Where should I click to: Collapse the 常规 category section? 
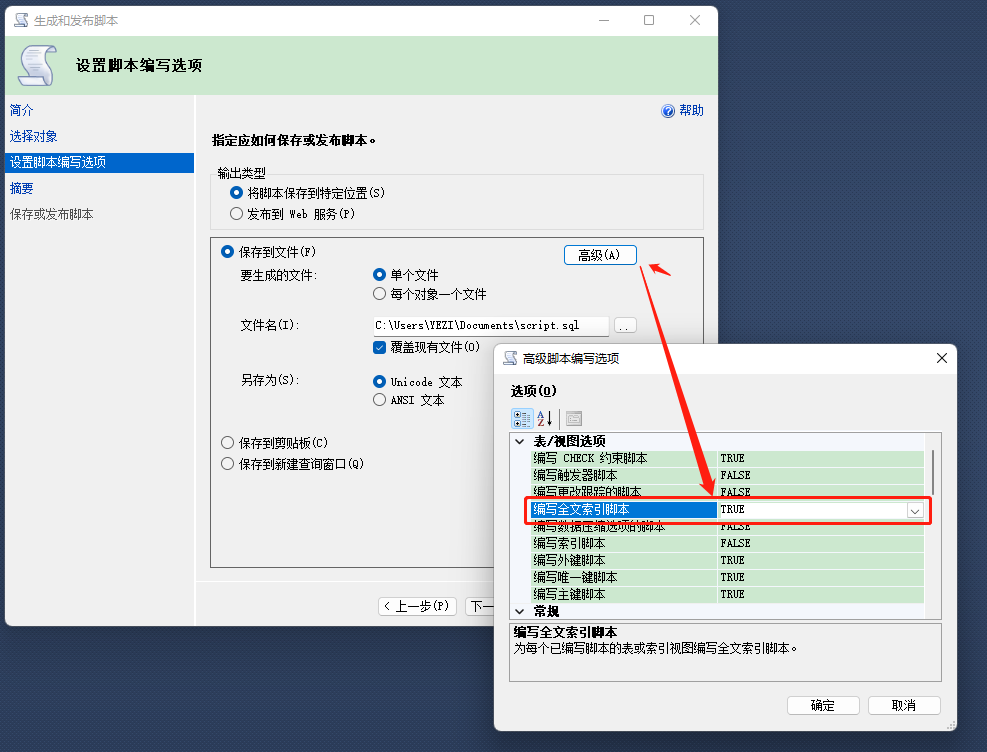pyautogui.click(x=519, y=611)
